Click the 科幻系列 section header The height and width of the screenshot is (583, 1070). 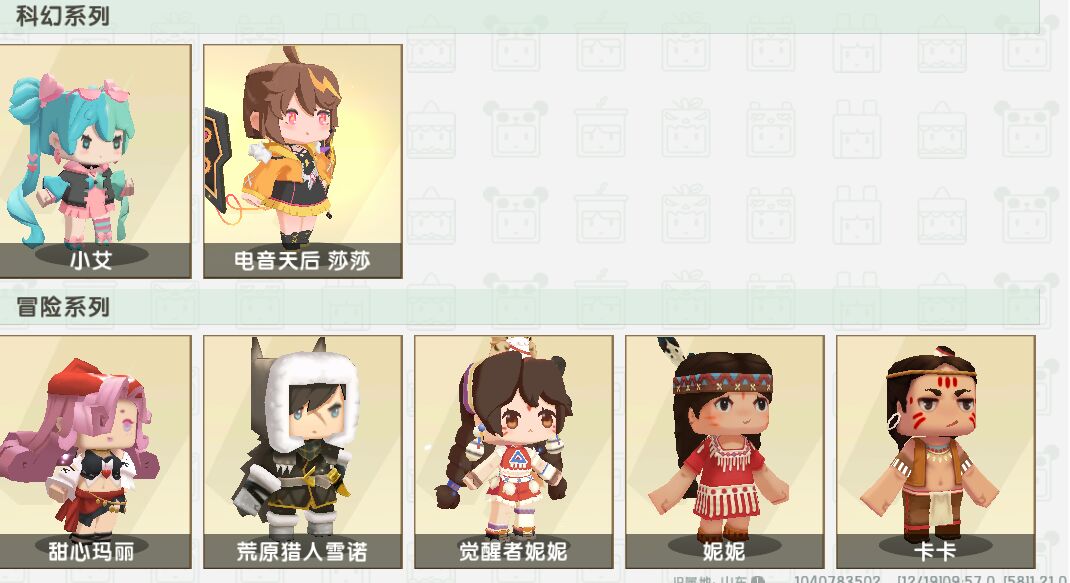[x=63, y=16]
